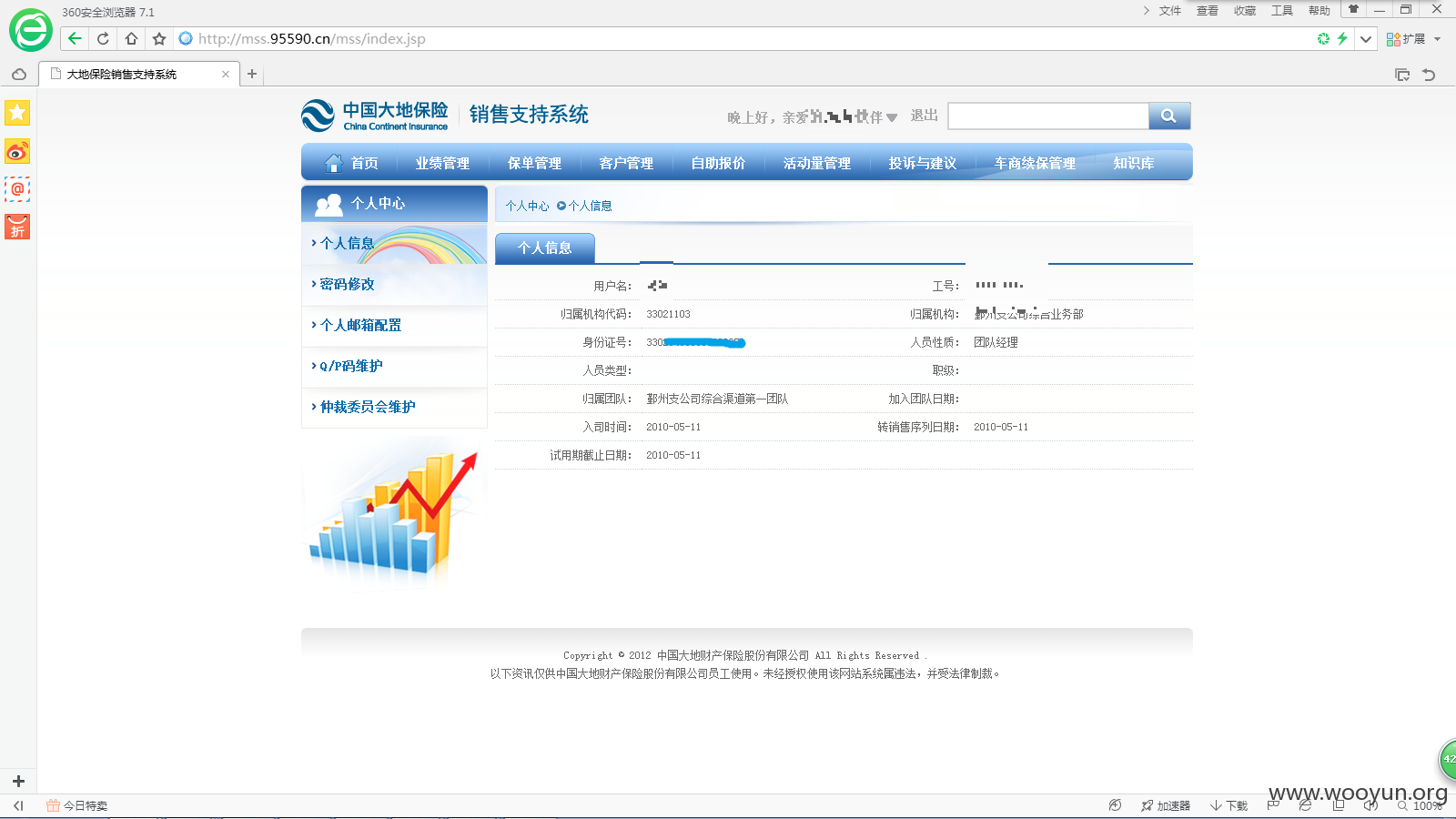Expand the address bar history dropdown
This screenshot has height=819, width=1456.
(x=1366, y=38)
